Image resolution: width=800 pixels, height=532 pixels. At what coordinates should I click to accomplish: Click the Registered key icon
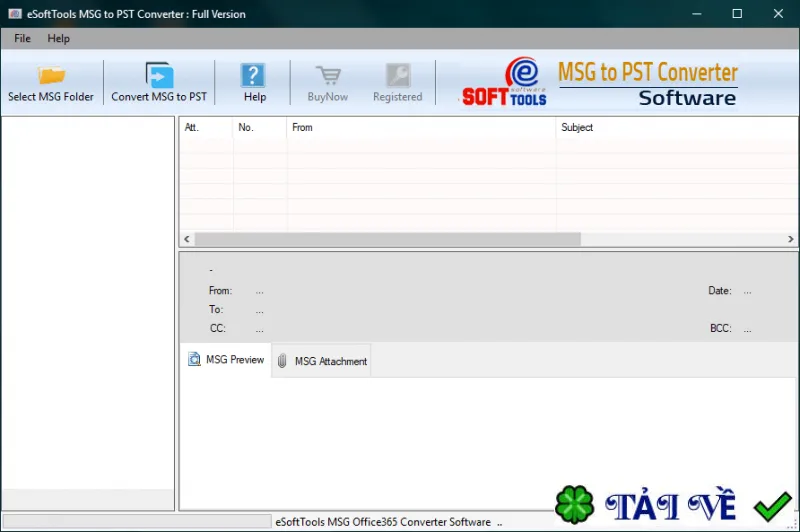[x=398, y=75]
